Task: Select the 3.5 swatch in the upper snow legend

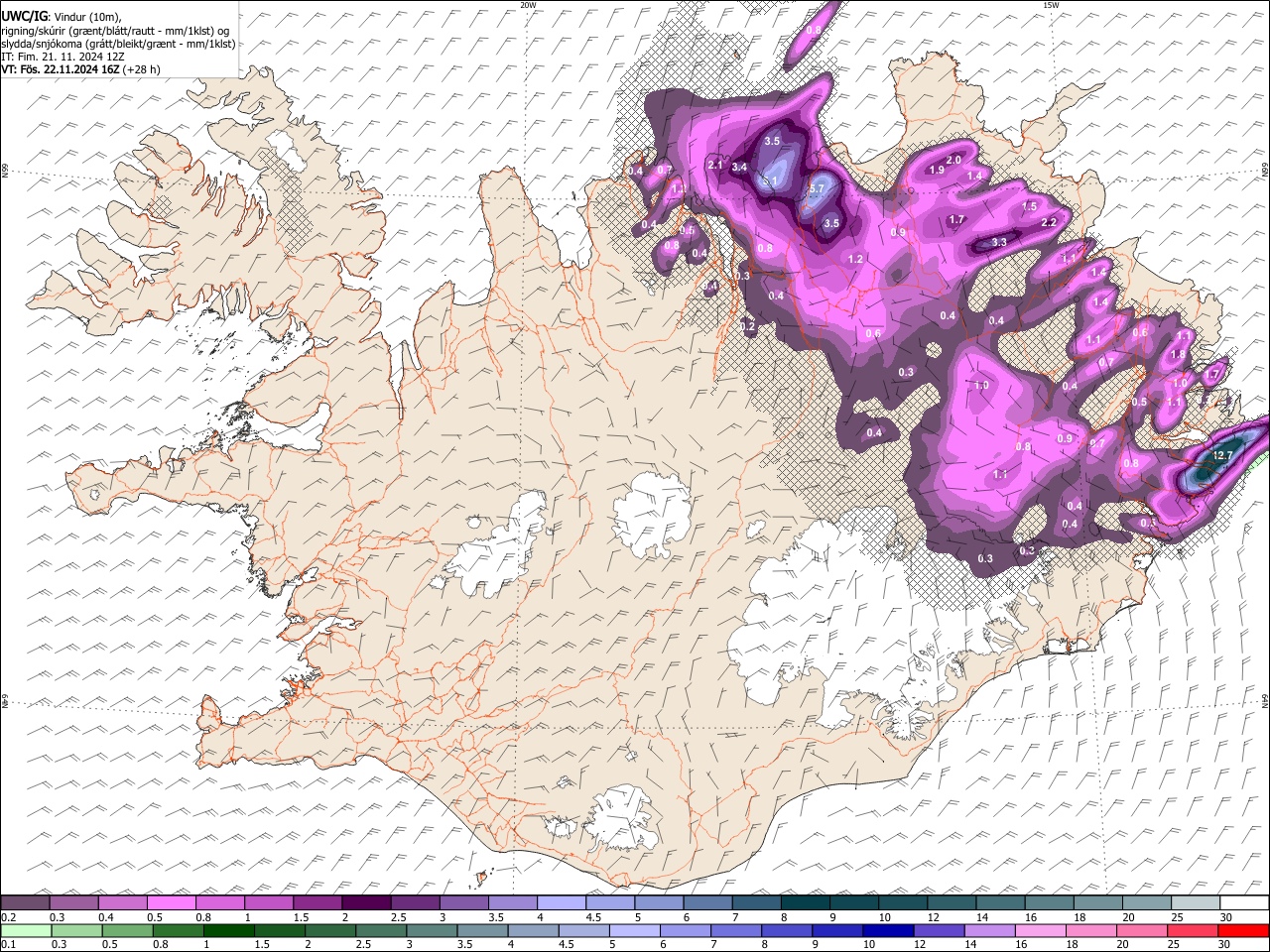Action: click(512, 903)
